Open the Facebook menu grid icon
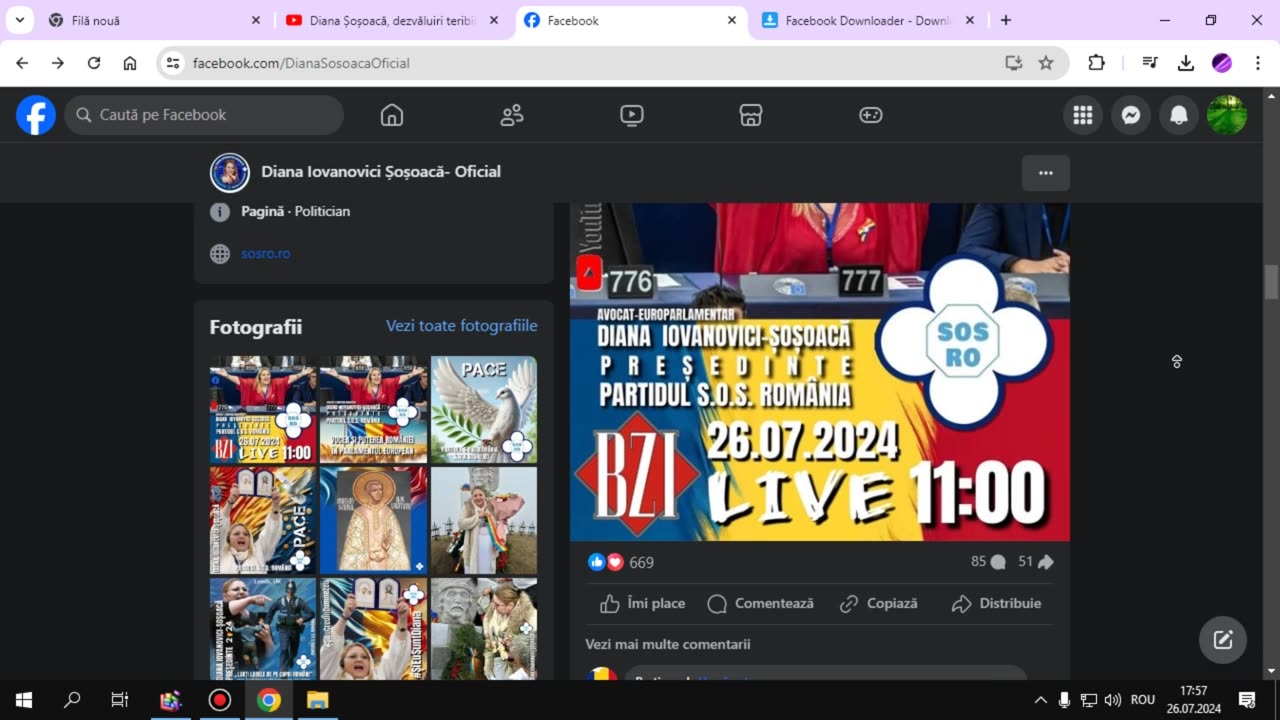This screenshot has width=1280, height=720. coord(1083,115)
